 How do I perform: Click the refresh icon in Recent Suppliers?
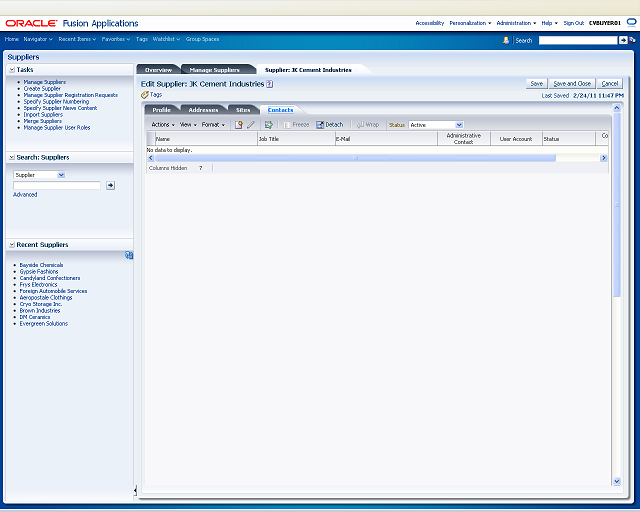(129, 255)
